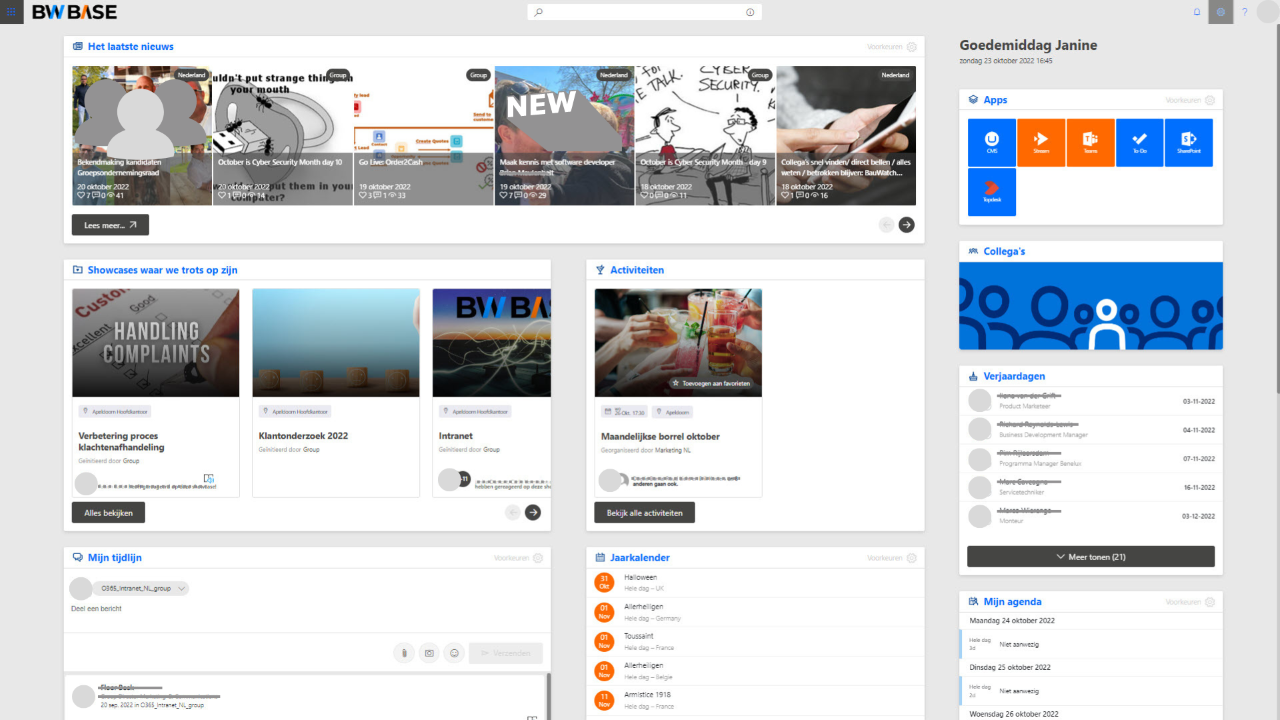This screenshot has height=720, width=1280.
Task: Expand the O365_Intranet_NL_group dropdown
Action: tap(181, 589)
